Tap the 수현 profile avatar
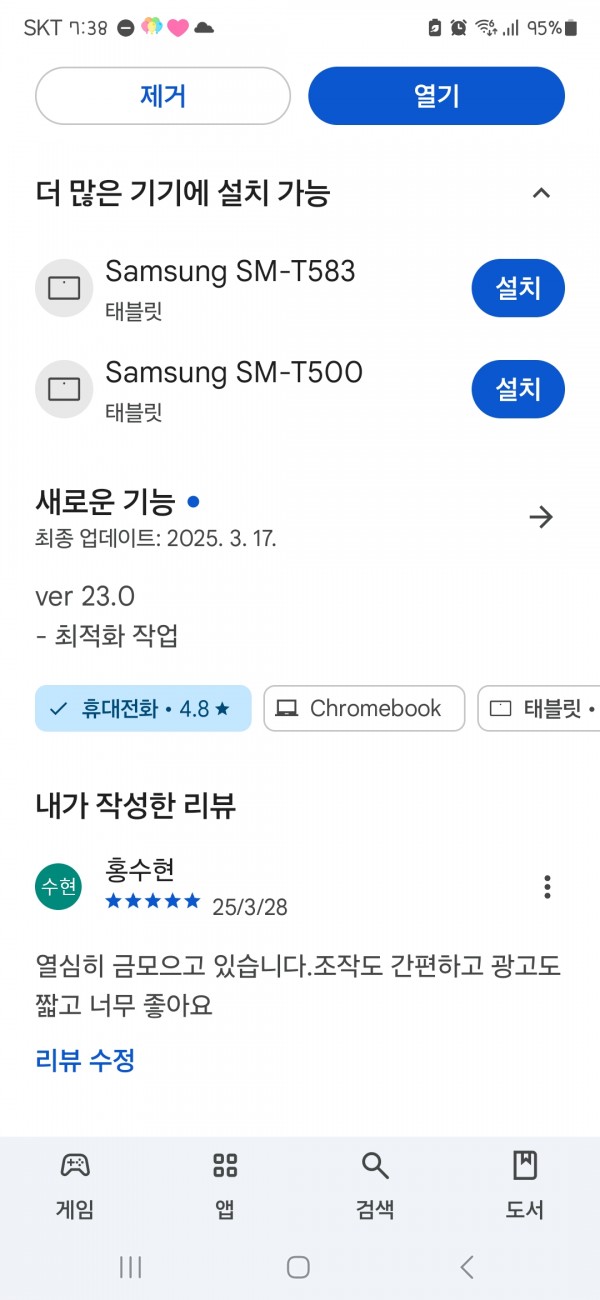The image size is (600, 1300). tap(58, 887)
